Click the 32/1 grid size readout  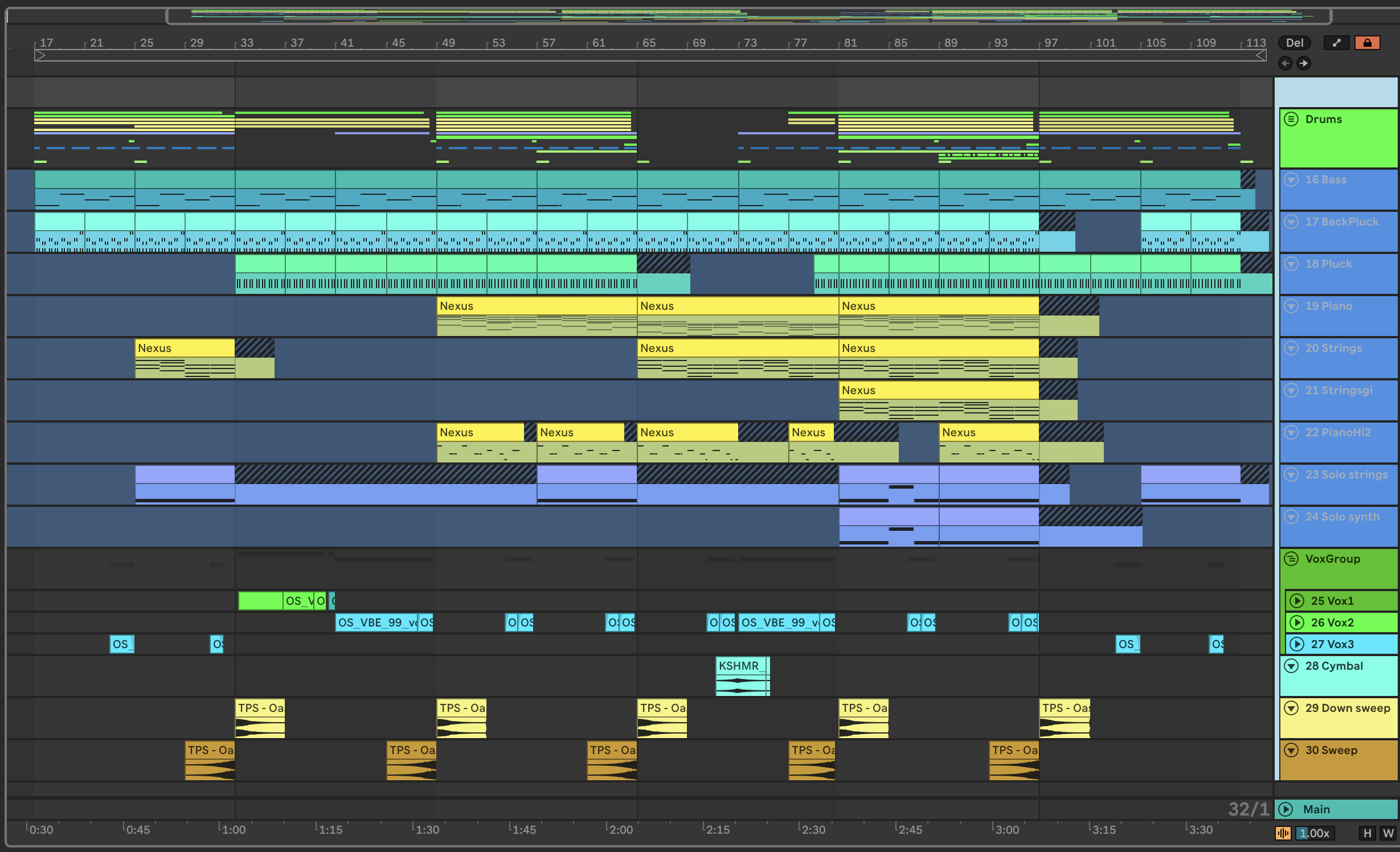coord(1249,809)
